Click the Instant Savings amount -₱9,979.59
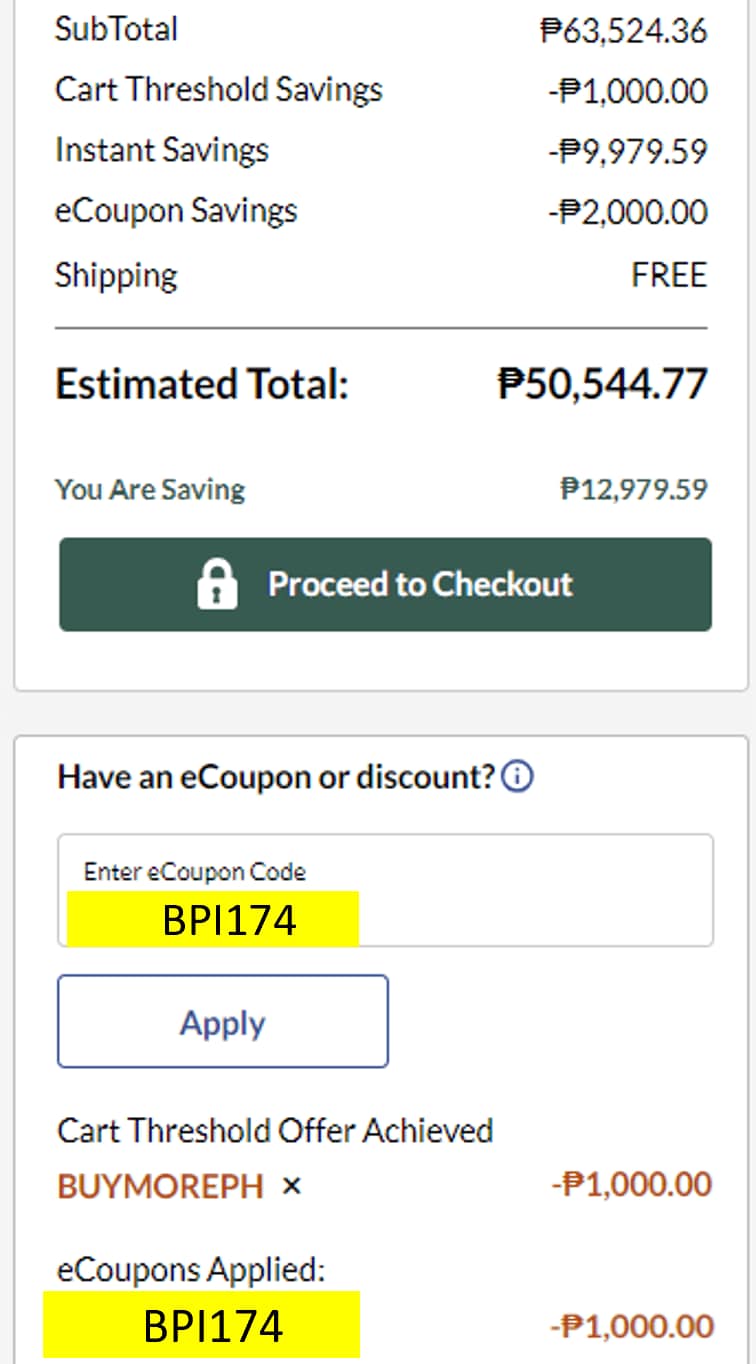 [627, 152]
